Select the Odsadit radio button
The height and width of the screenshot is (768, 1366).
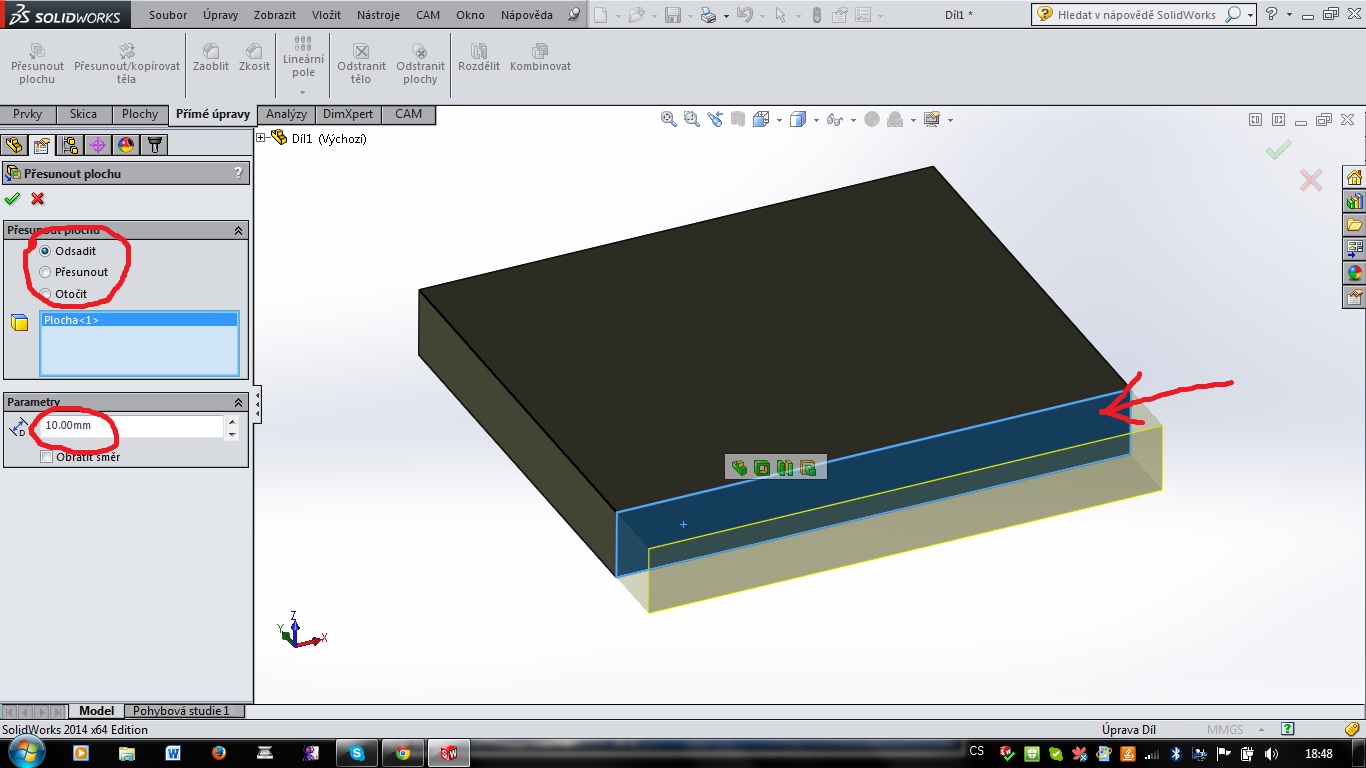pyautogui.click(x=45, y=251)
